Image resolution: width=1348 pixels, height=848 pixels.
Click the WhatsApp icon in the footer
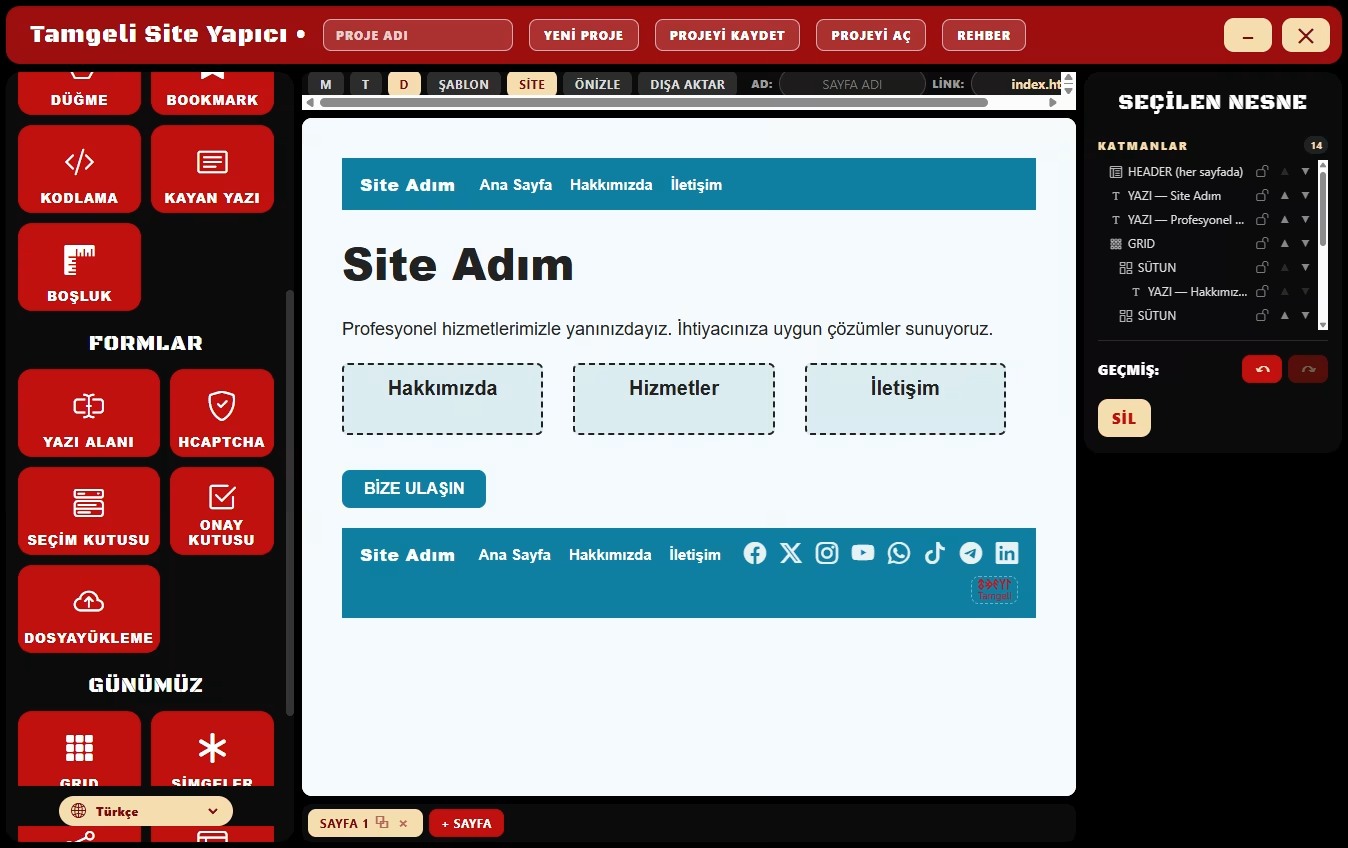899,553
